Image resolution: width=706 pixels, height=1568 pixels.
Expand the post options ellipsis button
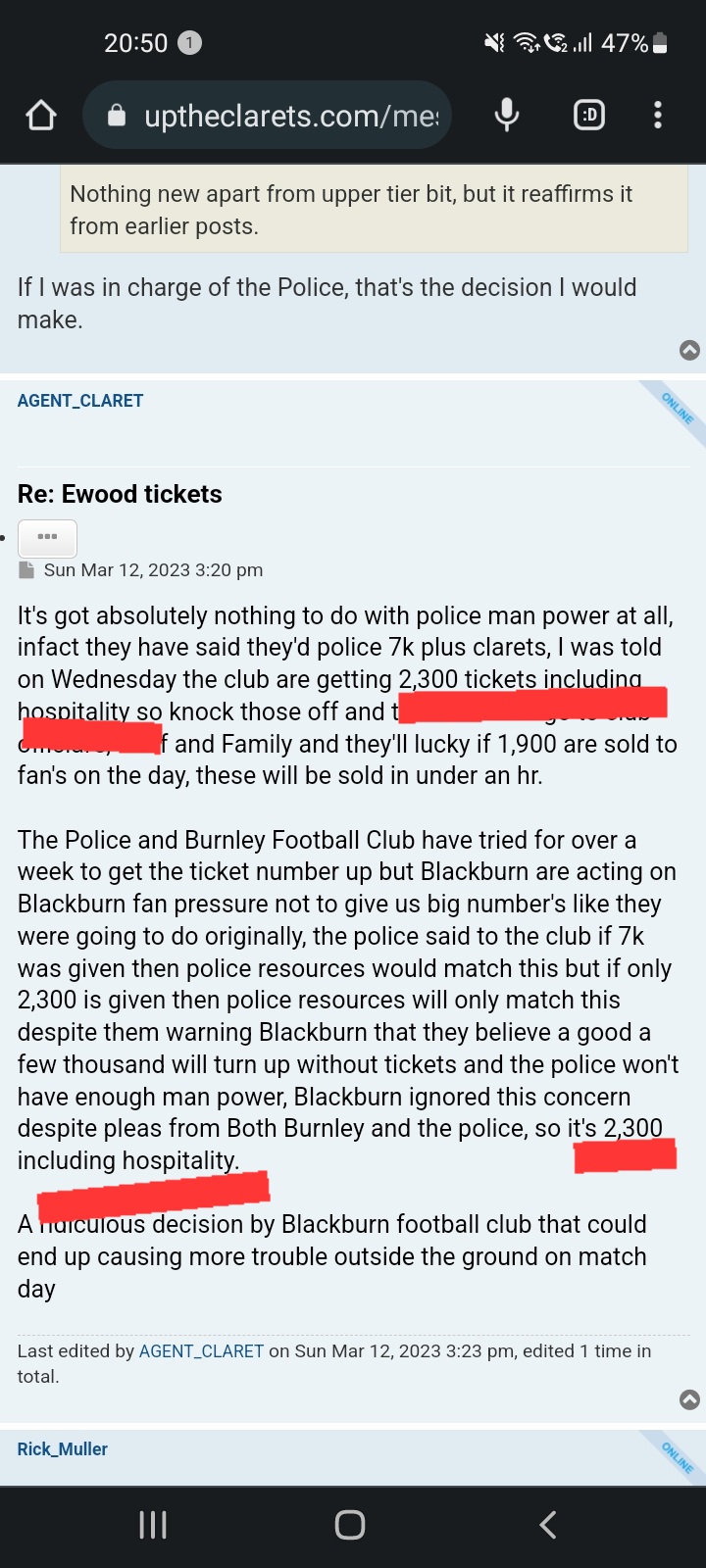click(47, 538)
